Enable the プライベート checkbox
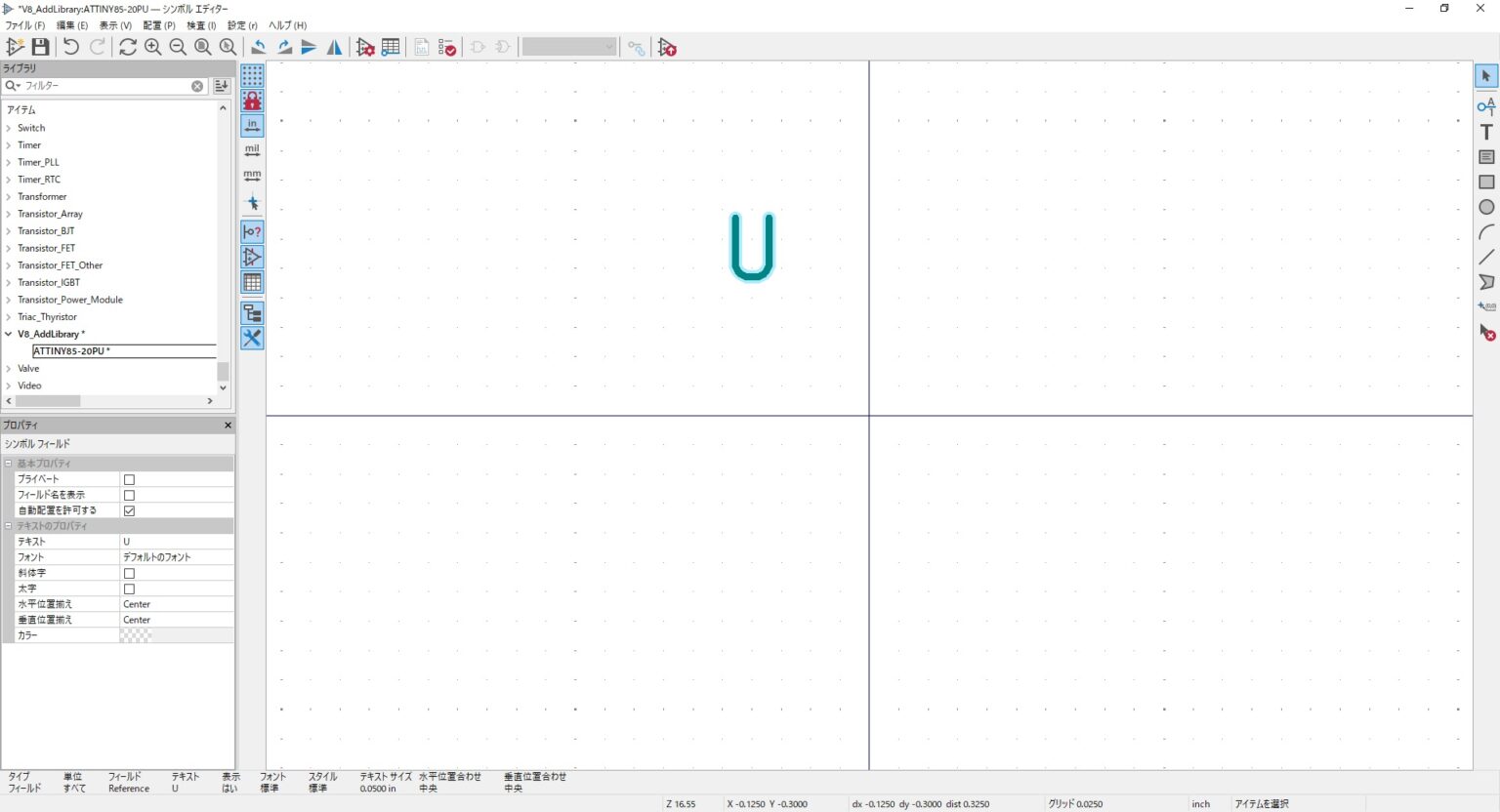1500x812 pixels. [x=129, y=479]
